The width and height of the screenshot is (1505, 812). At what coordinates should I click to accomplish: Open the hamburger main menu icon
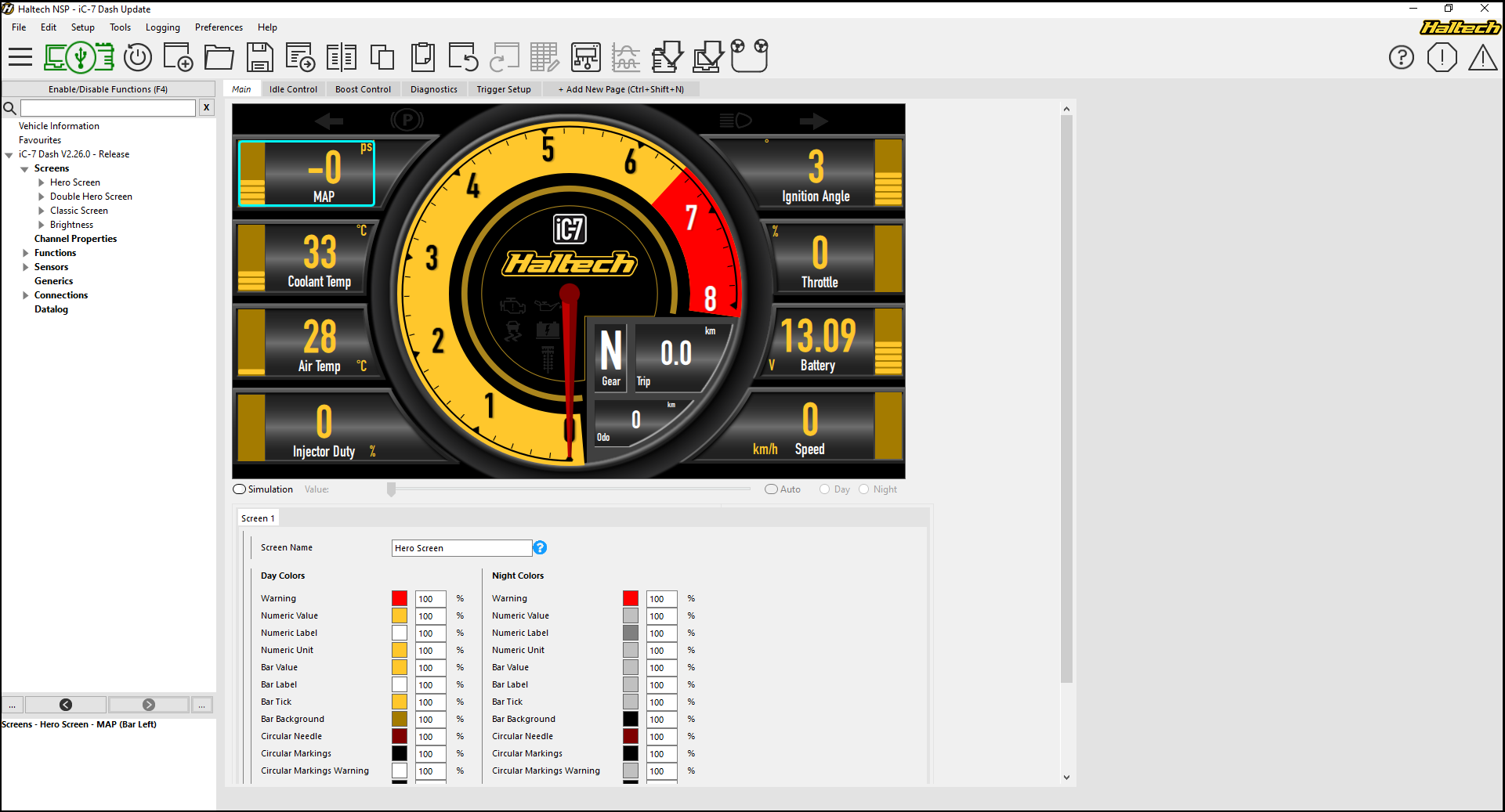click(x=20, y=57)
